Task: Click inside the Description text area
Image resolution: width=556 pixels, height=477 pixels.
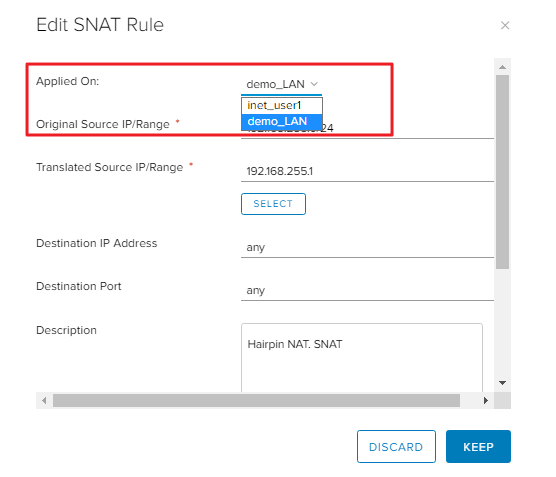Action: pos(362,357)
